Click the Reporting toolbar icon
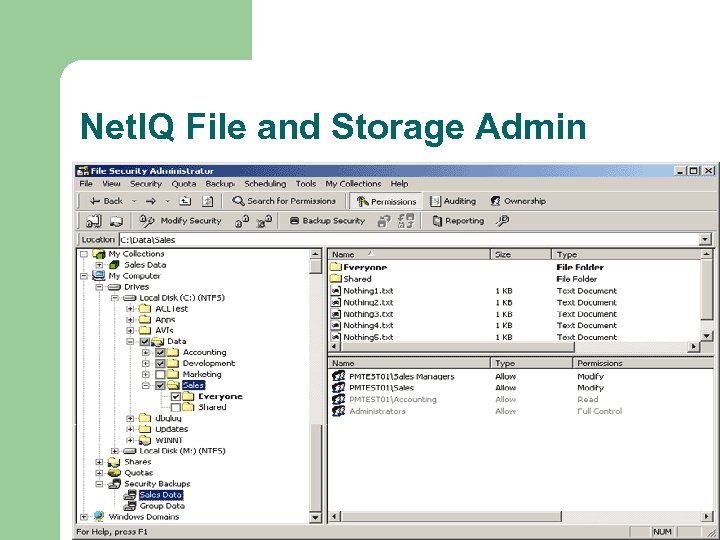Viewport: 720px width, 540px height. [437, 221]
